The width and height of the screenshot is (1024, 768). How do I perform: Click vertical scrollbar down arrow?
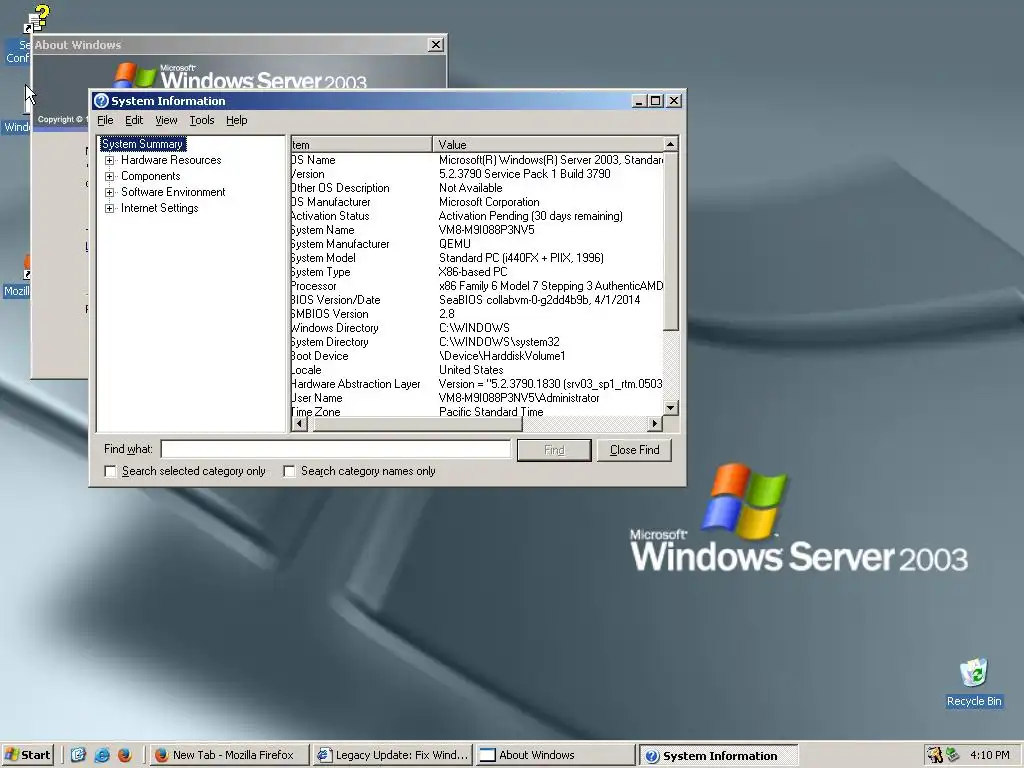pyautogui.click(x=671, y=408)
